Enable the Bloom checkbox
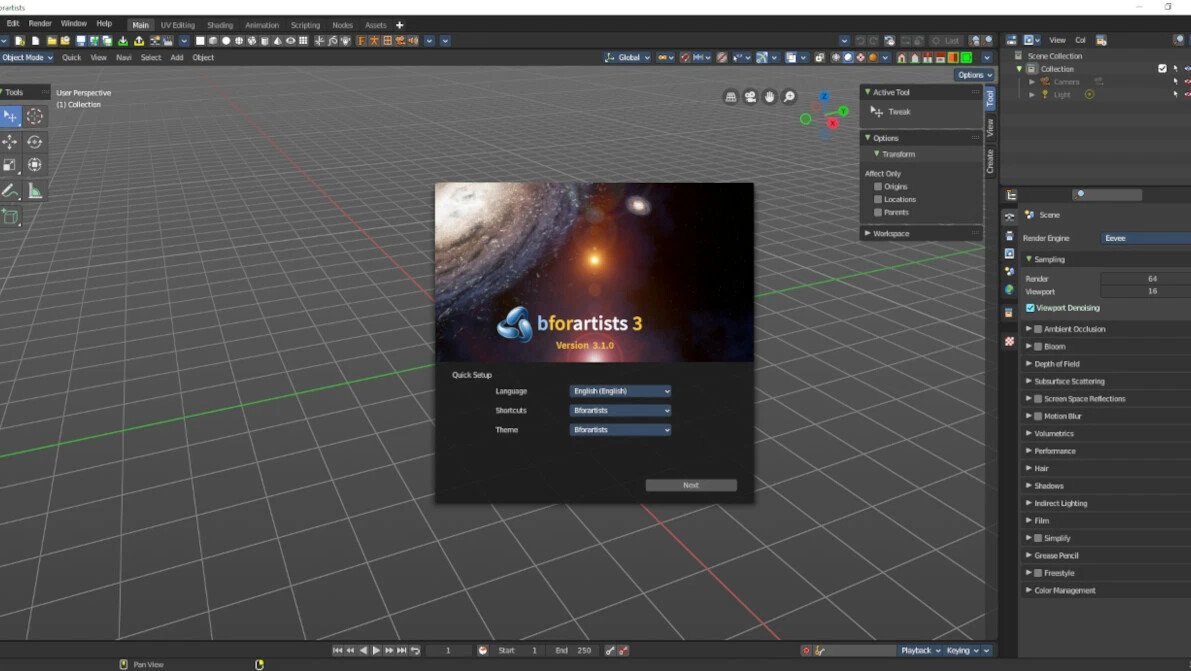This screenshot has height=671, width=1191. pos(1038,347)
